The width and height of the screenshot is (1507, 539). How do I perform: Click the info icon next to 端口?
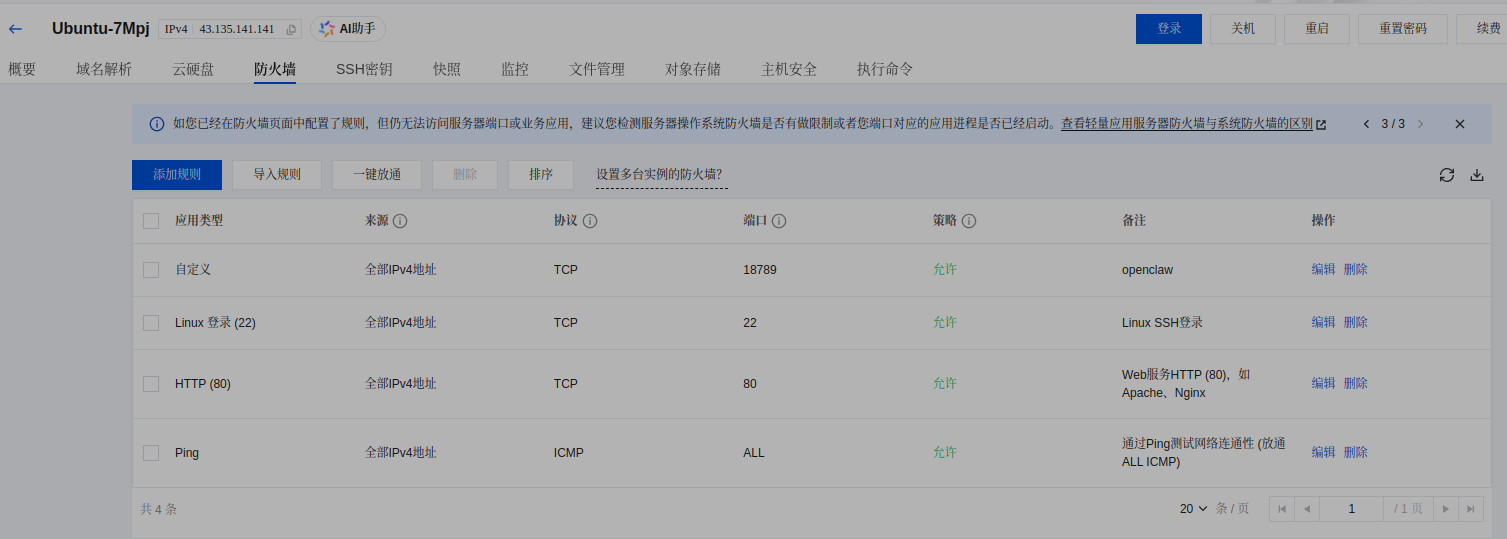779,221
